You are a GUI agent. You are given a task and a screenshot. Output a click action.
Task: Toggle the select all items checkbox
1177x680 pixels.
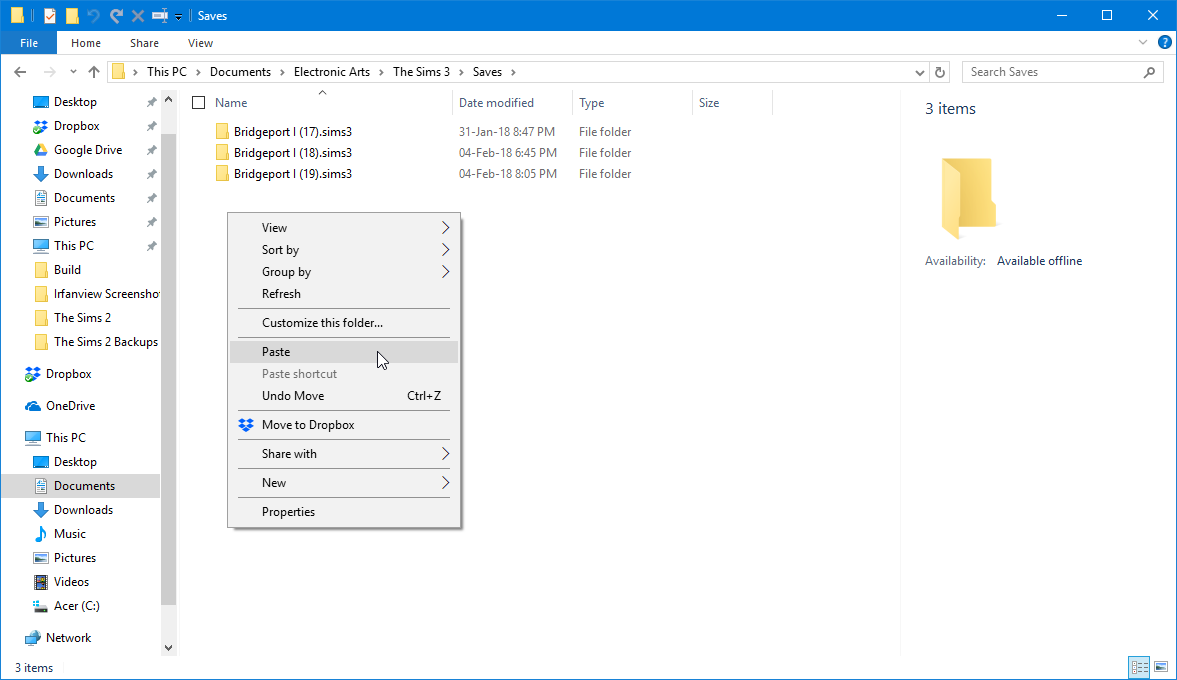click(x=198, y=103)
